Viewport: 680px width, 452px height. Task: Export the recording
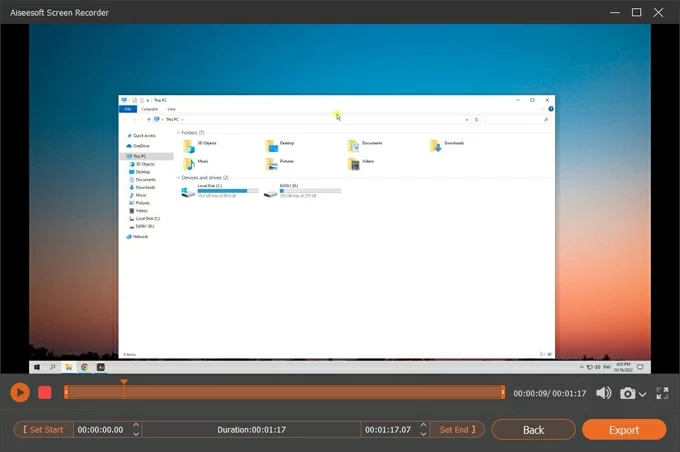pyautogui.click(x=624, y=430)
